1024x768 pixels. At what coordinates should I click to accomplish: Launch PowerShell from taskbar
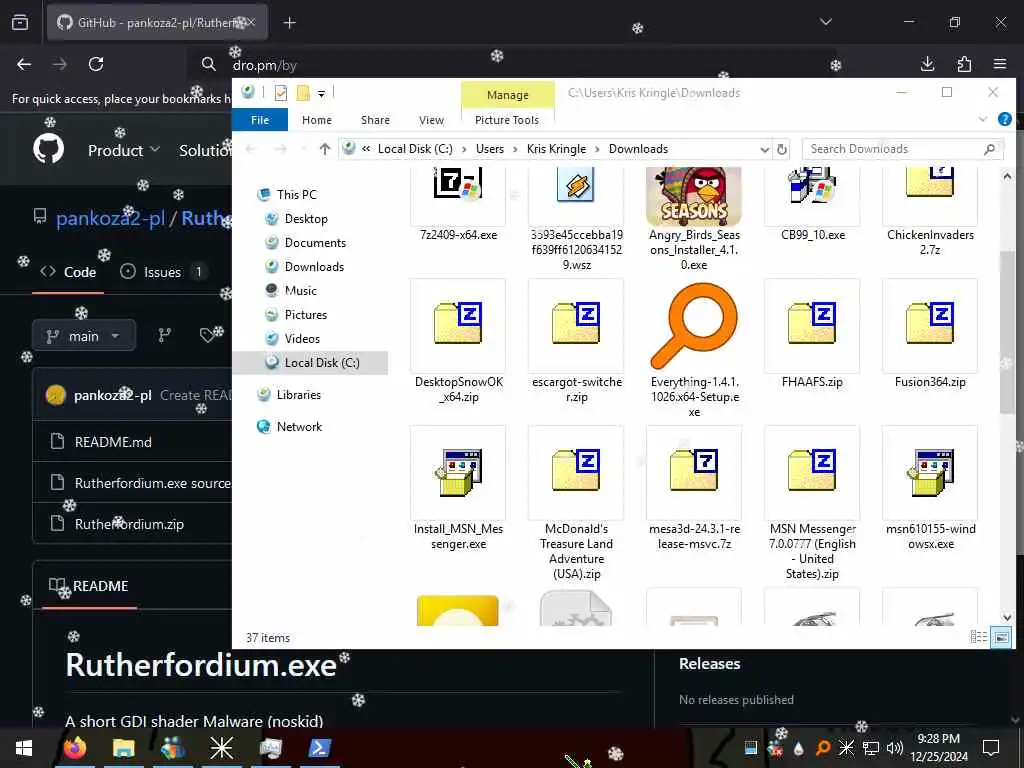pos(319,748)
